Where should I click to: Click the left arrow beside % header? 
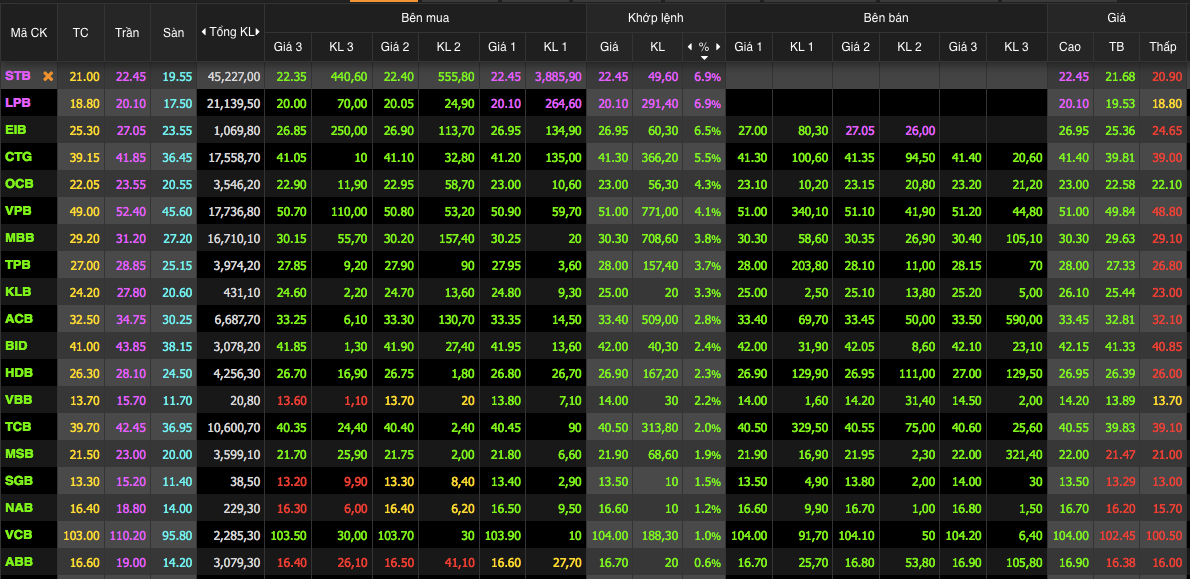(689, 47)
